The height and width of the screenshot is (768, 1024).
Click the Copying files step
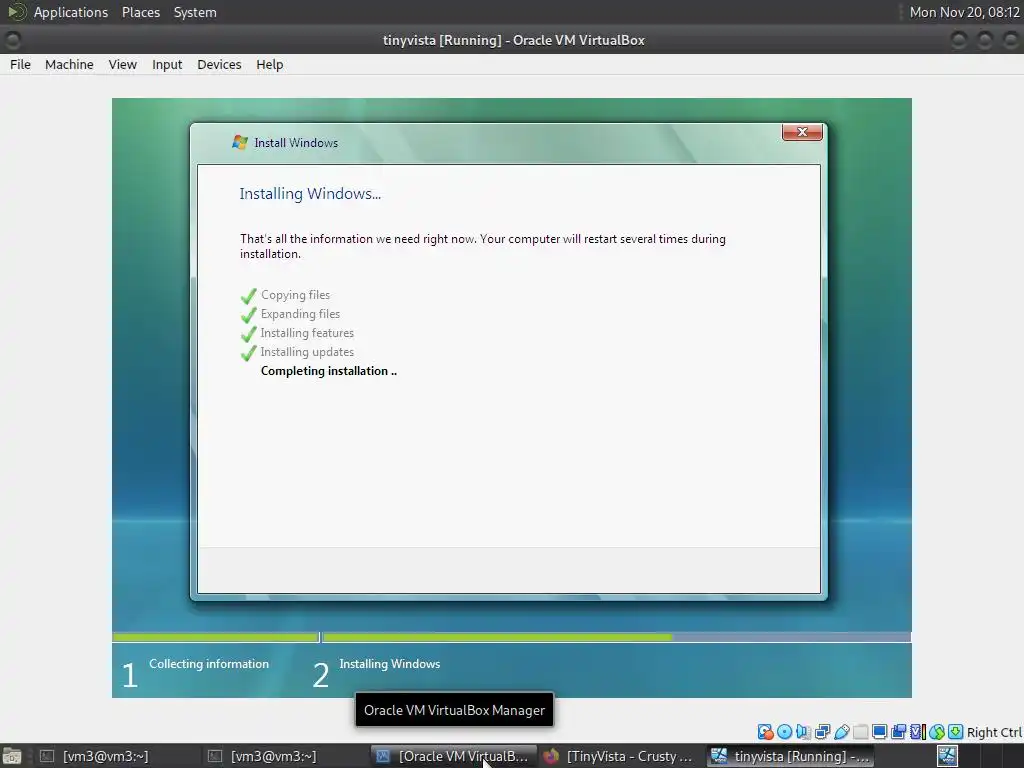(x=295, y=295)
